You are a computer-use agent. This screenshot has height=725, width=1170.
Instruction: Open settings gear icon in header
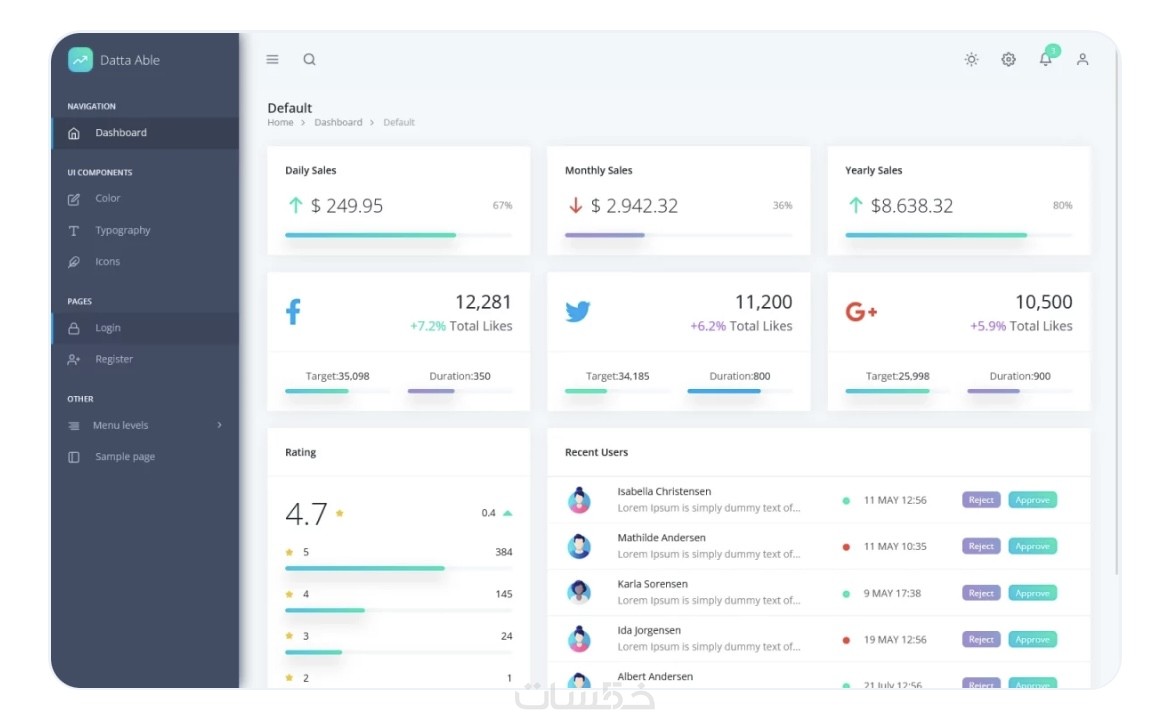(x=1008, y=60)
